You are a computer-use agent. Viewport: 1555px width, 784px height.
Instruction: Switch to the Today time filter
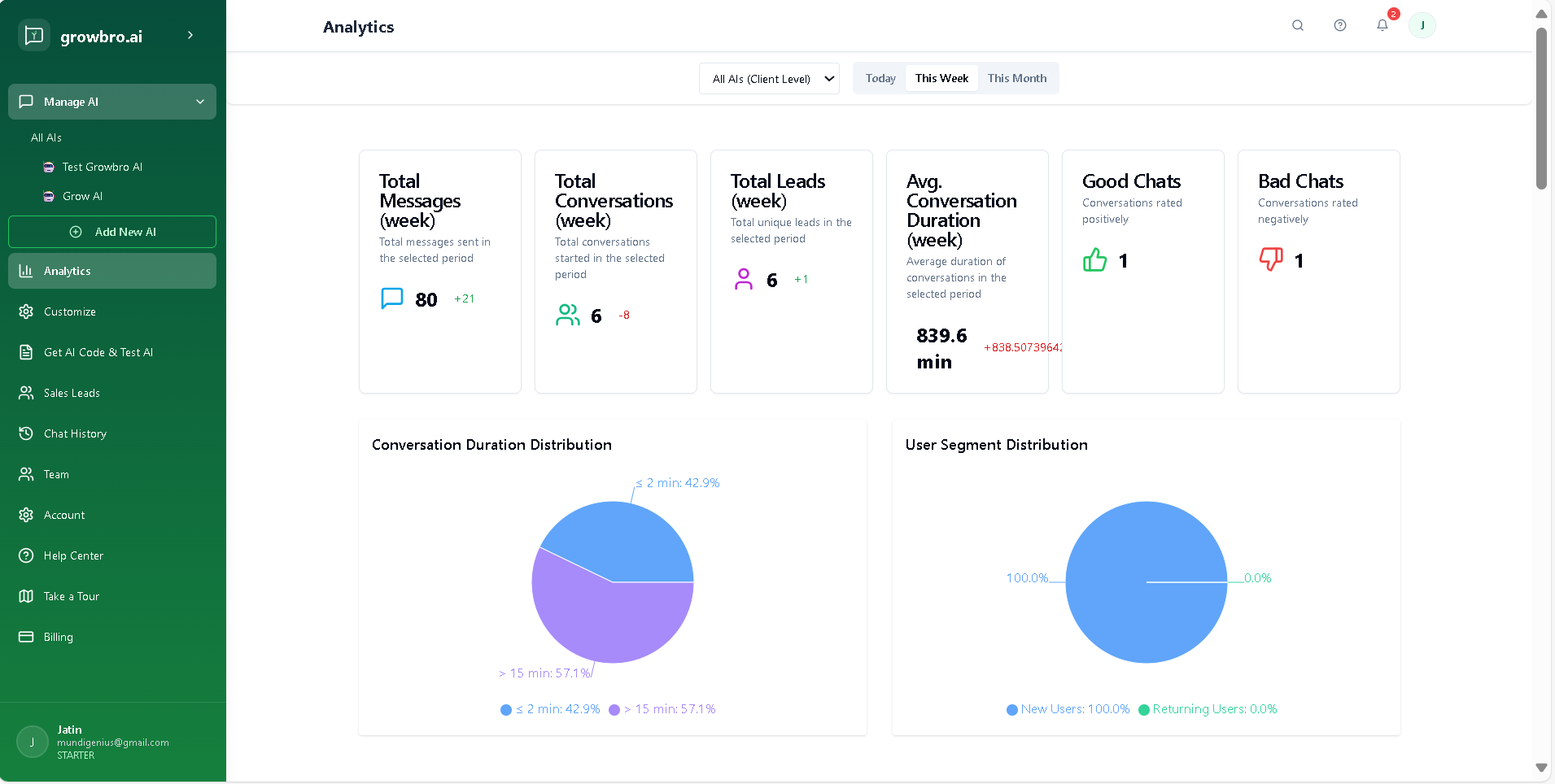pos(880,78)
